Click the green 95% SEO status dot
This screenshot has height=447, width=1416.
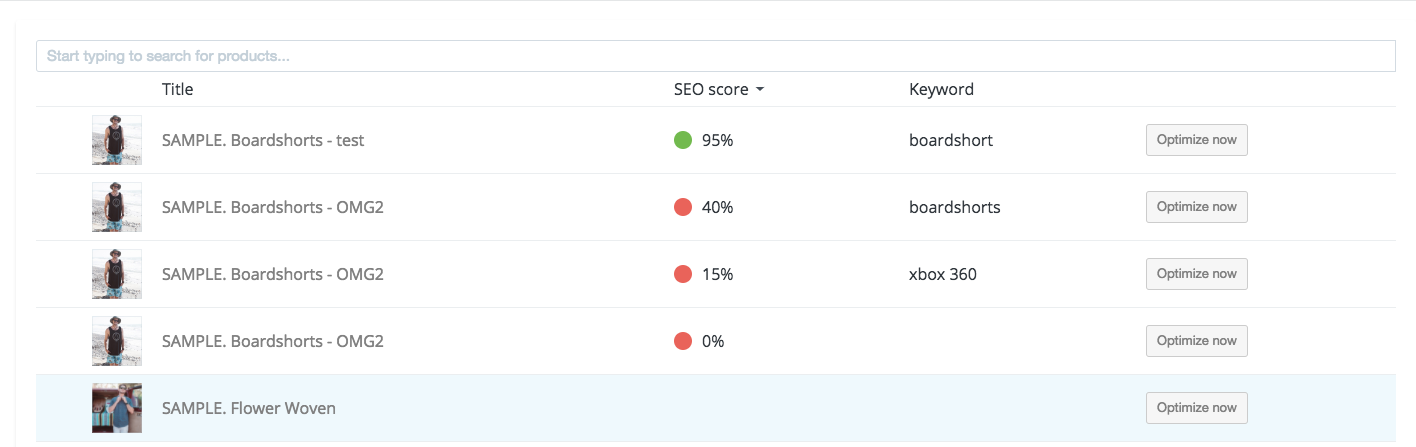tap(683, 140)
